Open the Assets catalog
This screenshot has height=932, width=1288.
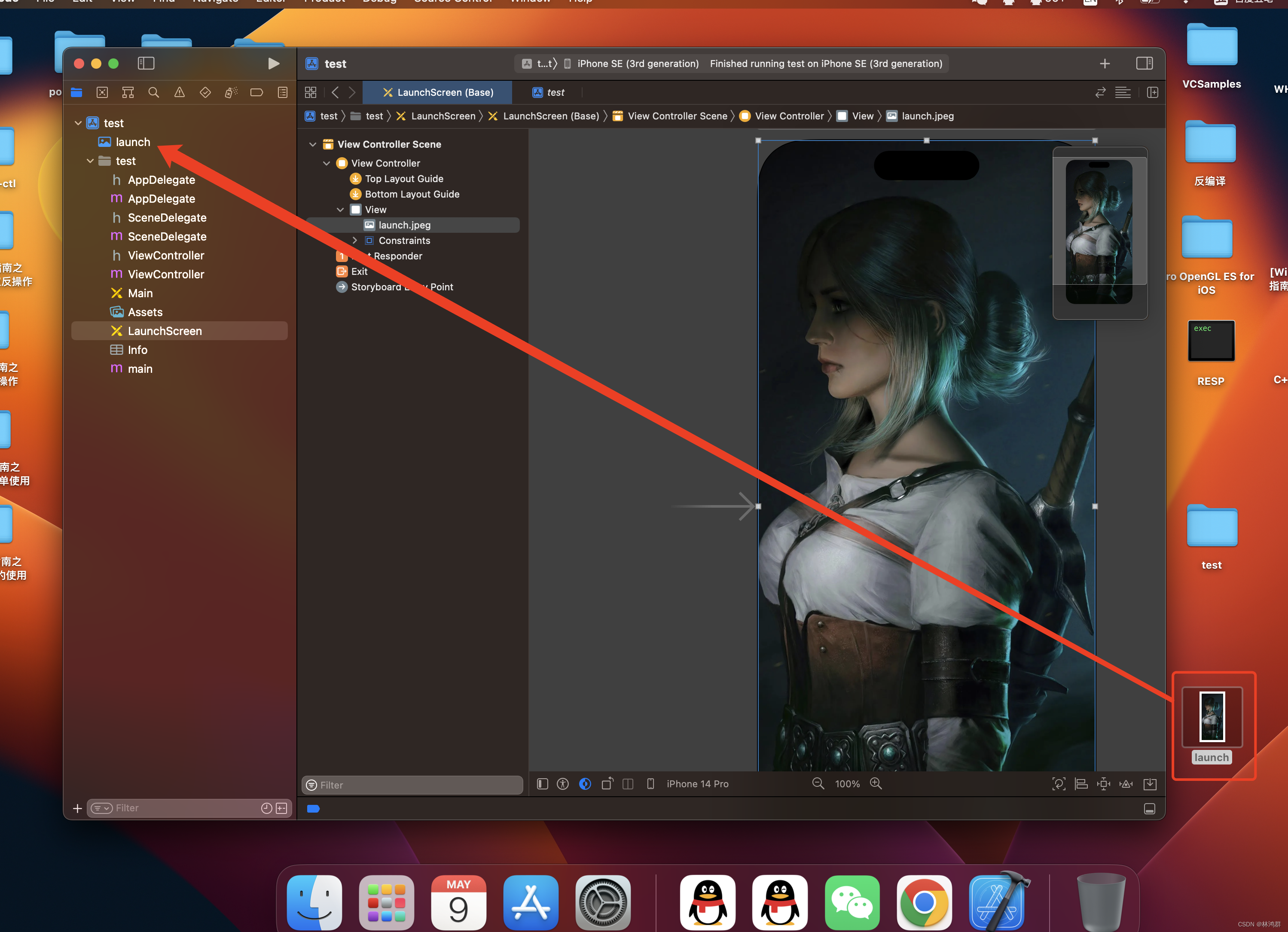click(x=145, y=312)
